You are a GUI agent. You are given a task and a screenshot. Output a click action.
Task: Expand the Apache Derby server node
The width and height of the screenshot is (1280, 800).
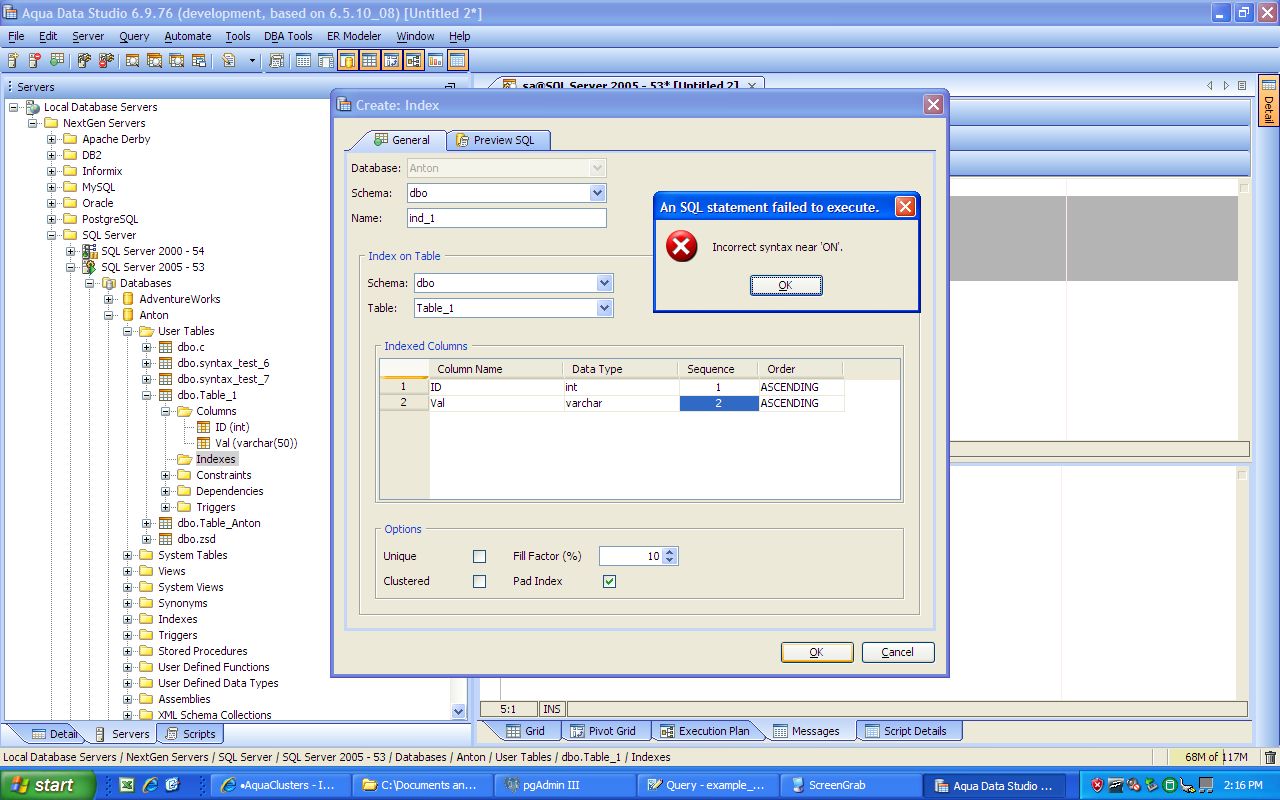pyautogui.click(x=51, y=139)
